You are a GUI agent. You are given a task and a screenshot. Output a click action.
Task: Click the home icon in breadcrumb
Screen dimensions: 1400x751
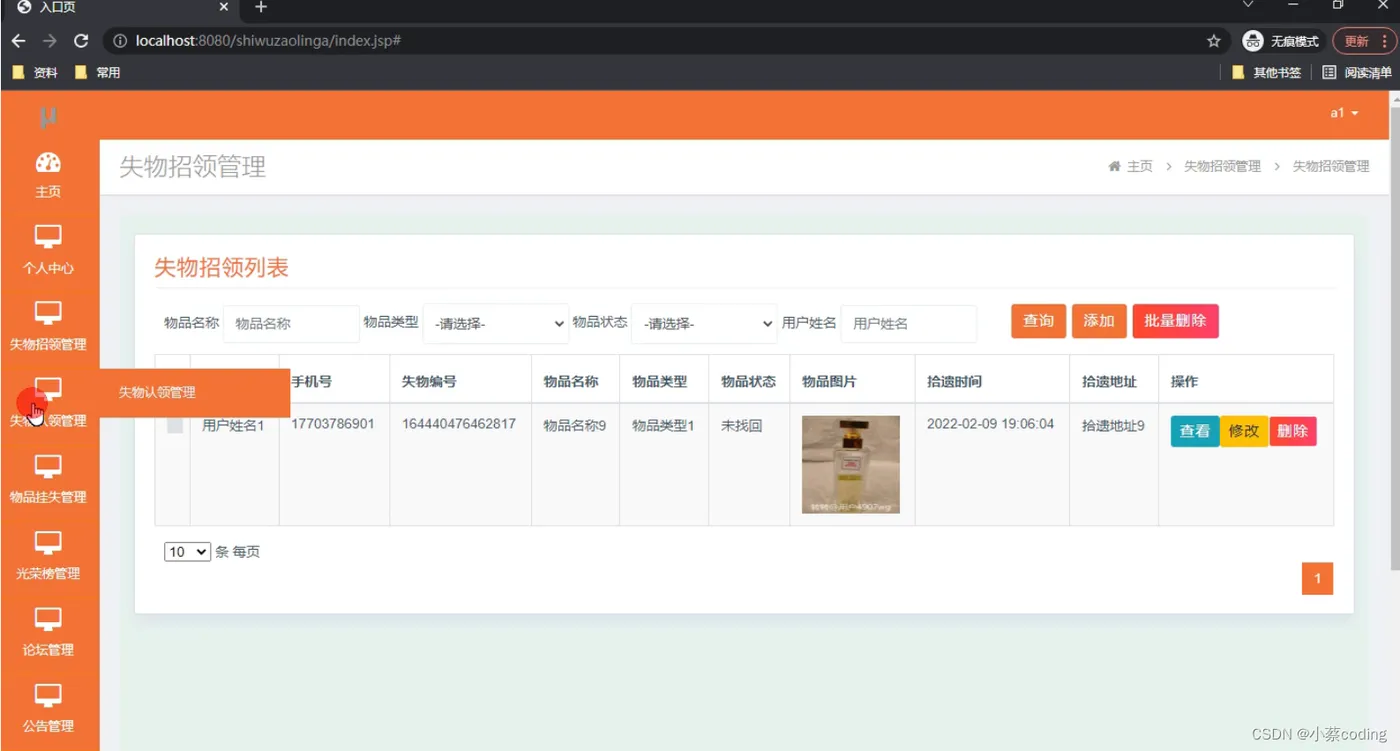[1114, 166]
